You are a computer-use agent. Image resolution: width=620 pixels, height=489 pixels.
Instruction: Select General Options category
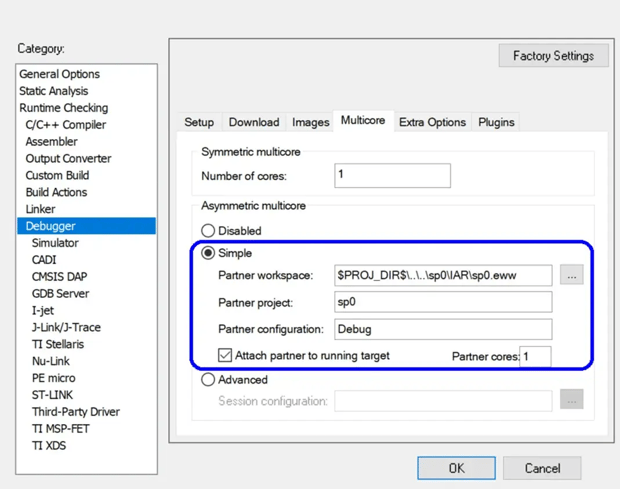pos(59,74)
